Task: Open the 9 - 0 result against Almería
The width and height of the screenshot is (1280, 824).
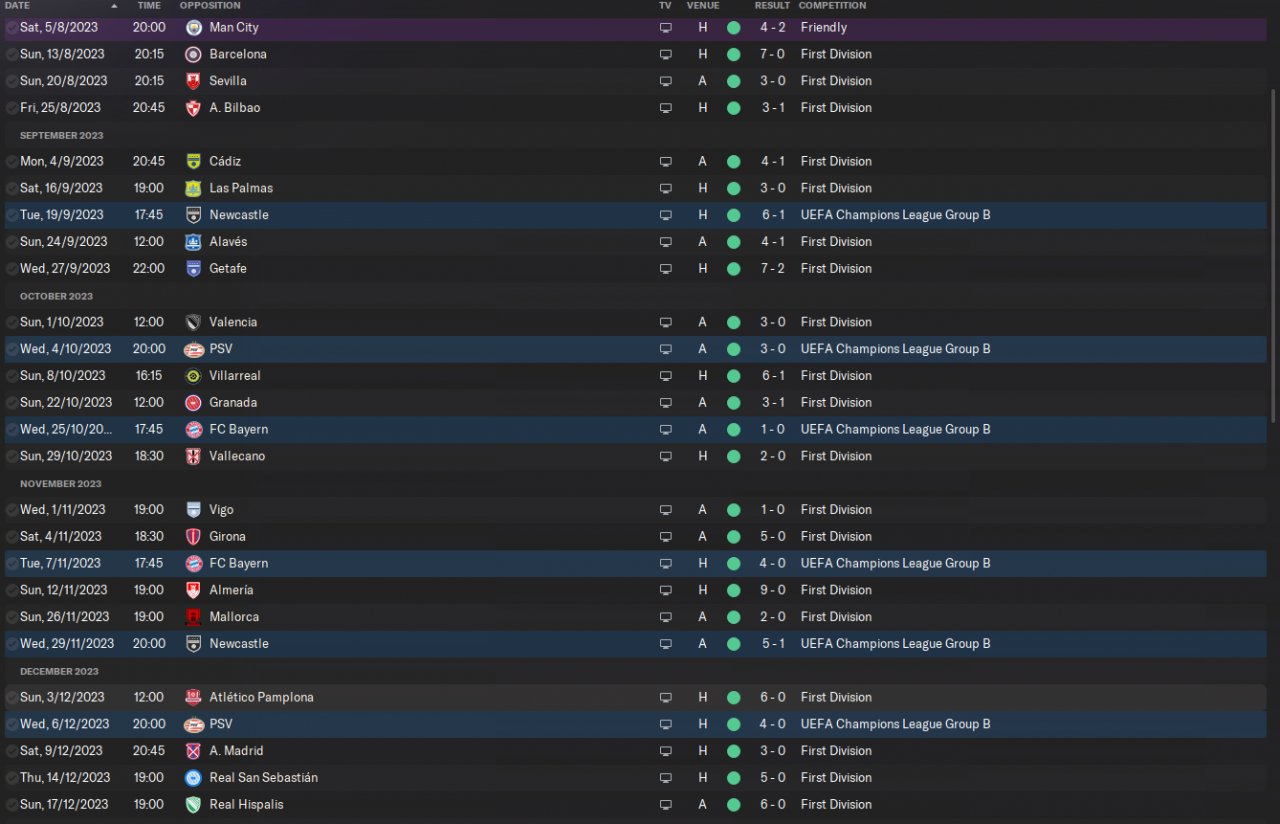Action: coord(772,590)
